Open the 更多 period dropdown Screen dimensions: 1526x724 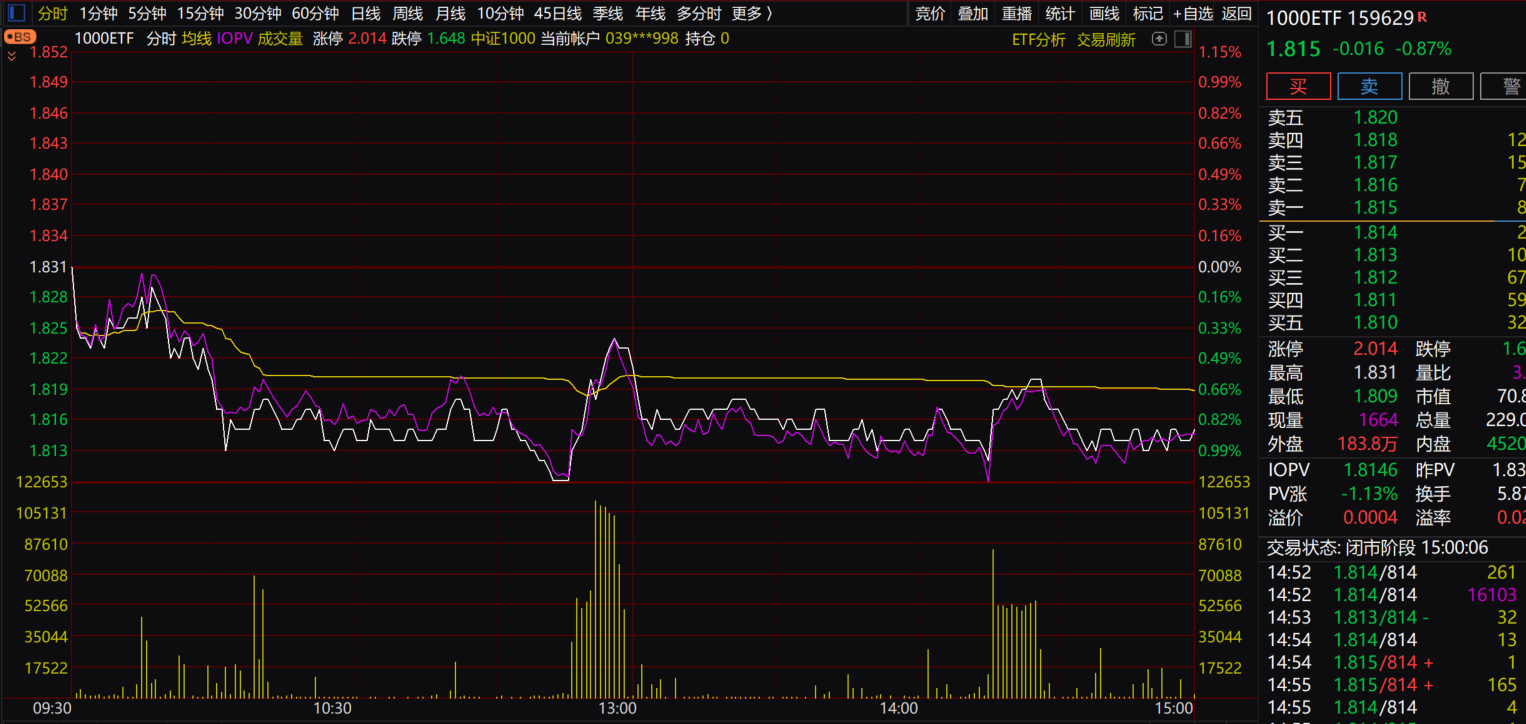[752, 13]
